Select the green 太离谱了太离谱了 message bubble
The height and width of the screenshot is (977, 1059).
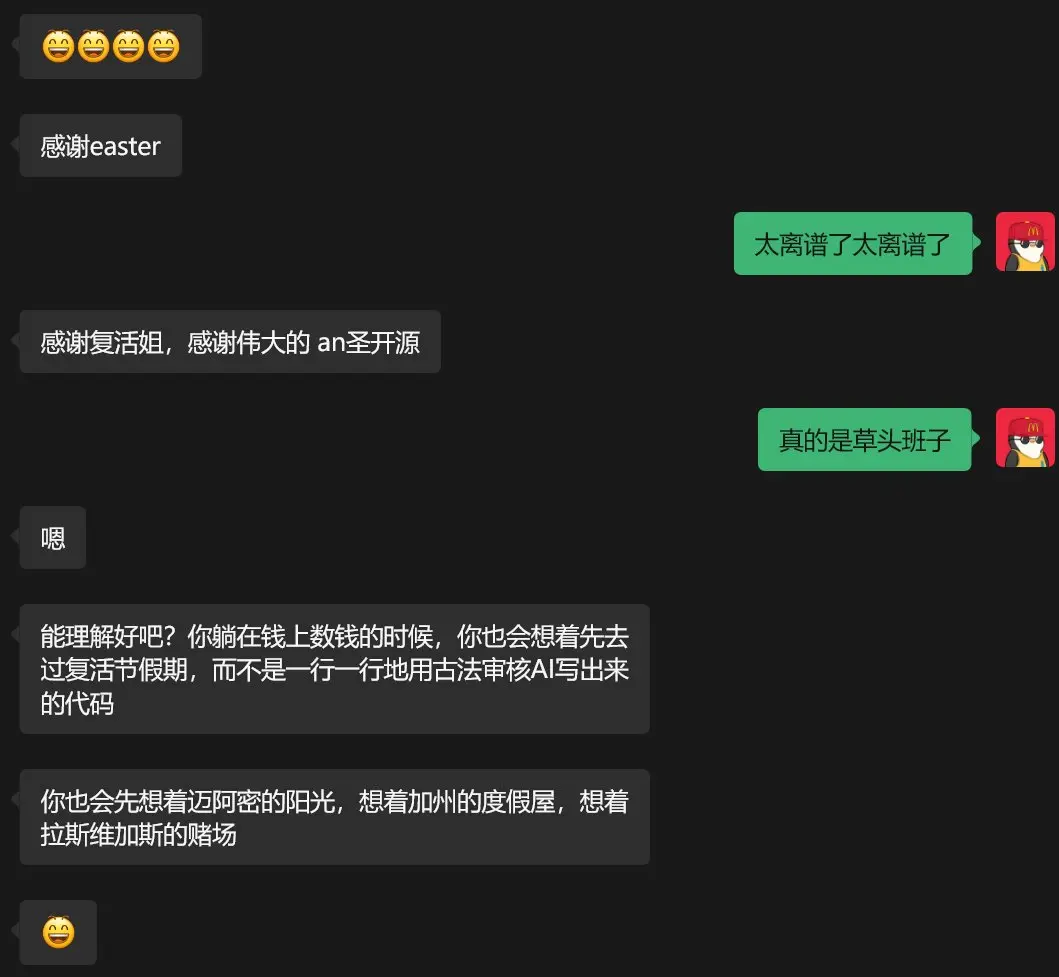coord(853,244)
